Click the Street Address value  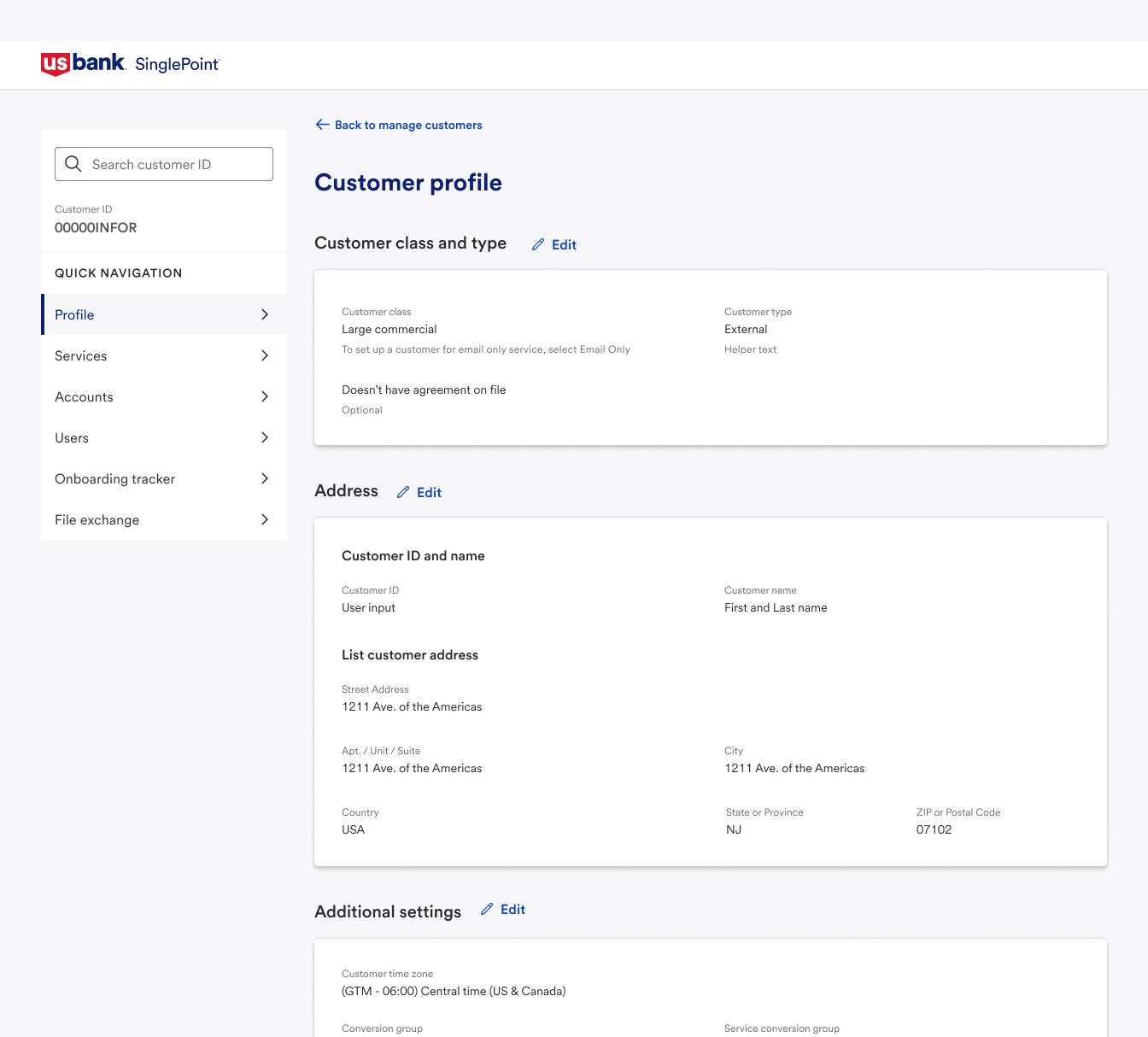coord(412,706)
